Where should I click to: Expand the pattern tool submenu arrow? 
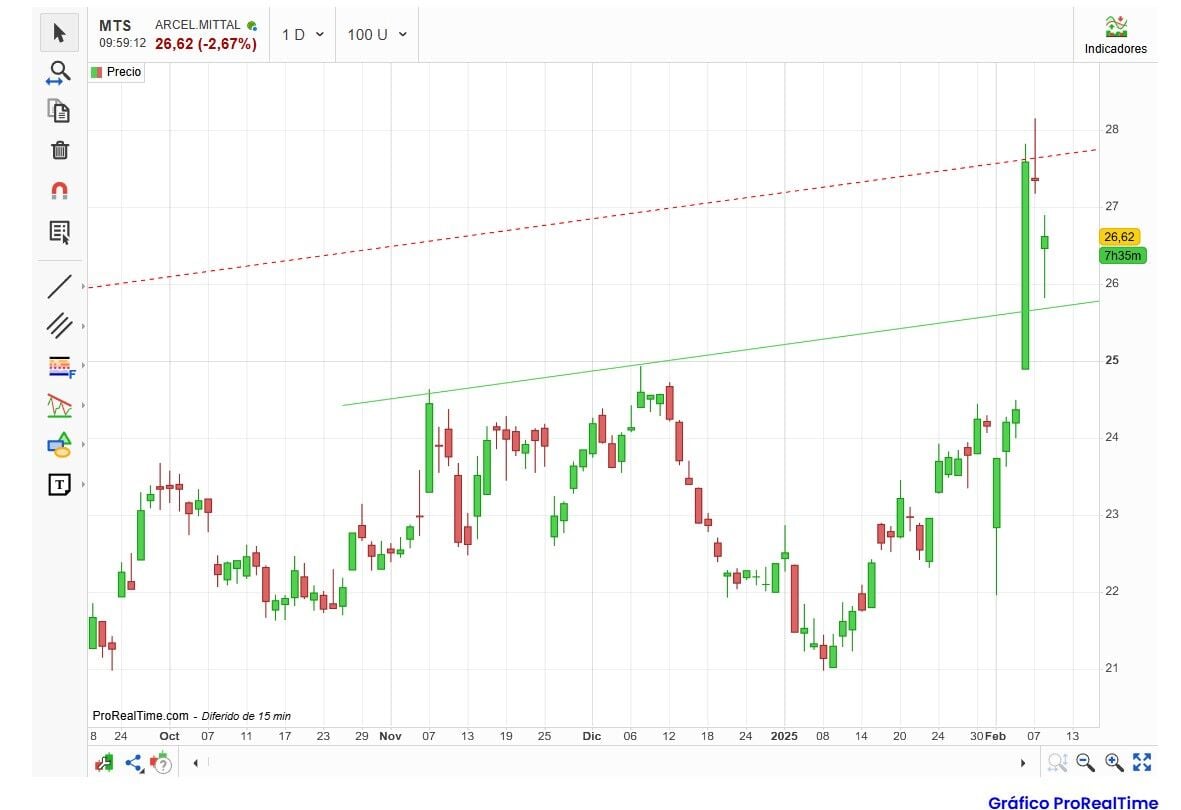click(83, 405)
